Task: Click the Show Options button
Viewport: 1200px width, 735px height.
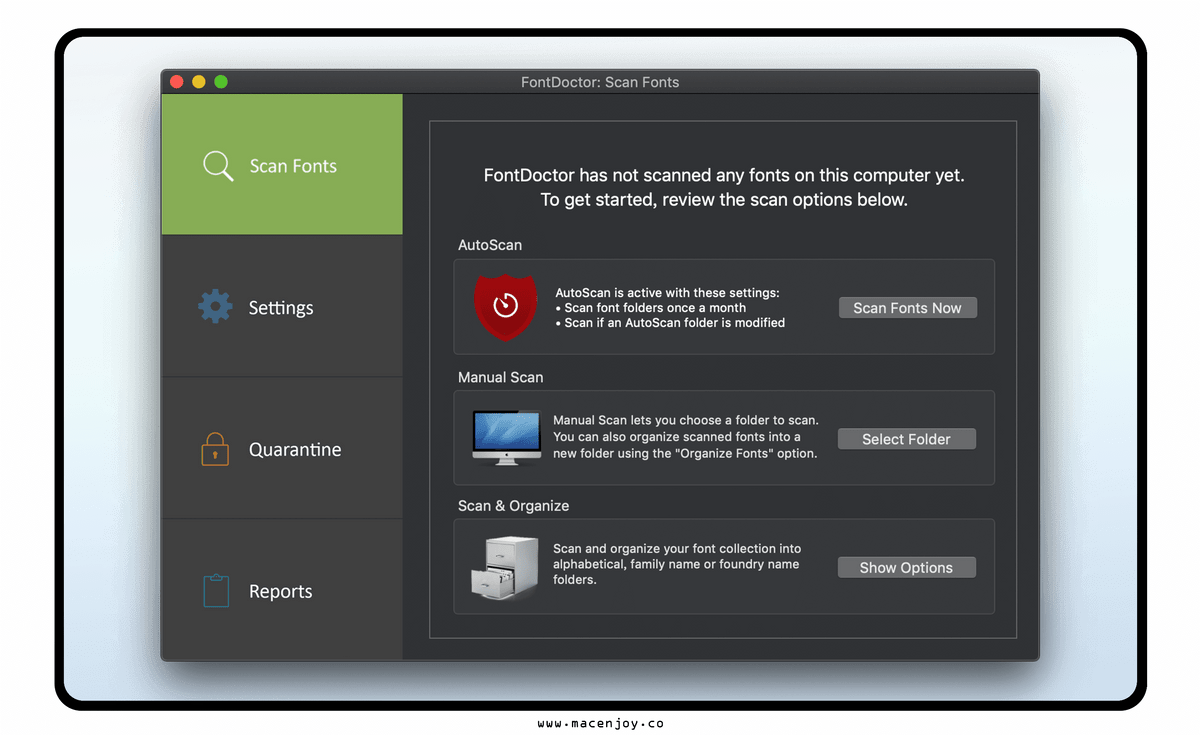Action: coord(906,567)
